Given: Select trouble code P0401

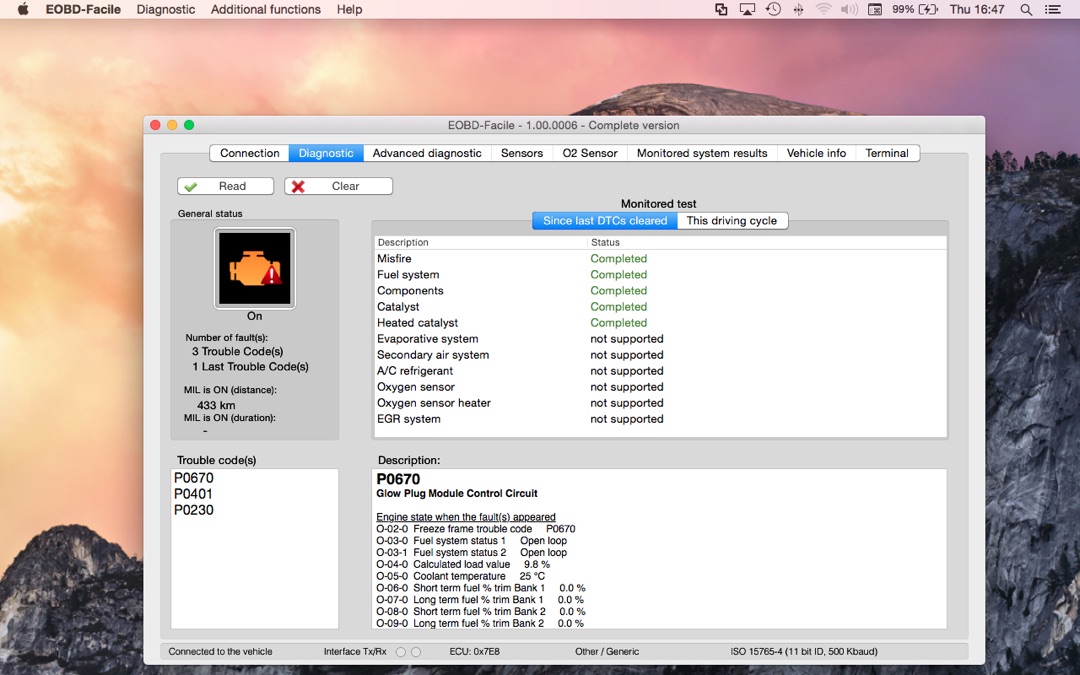Looking at the screenshot, I should 194,494.
